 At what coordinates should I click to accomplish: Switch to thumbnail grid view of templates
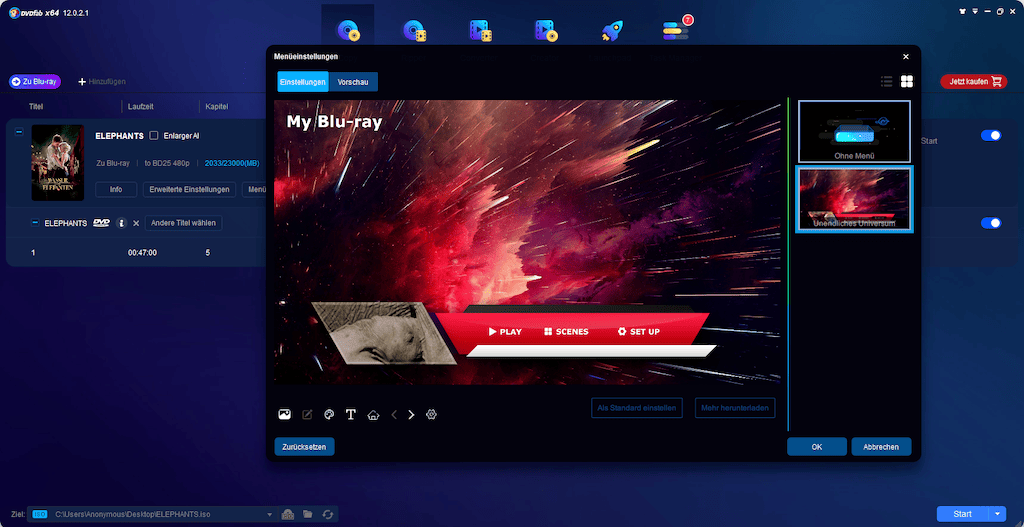(x=907, y=82)
